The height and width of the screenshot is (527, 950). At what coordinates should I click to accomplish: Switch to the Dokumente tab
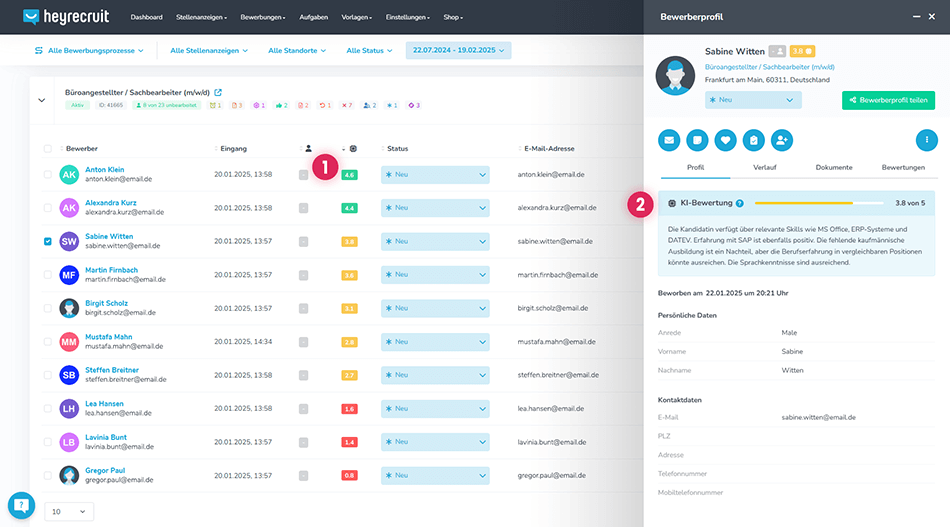point(833,167)
